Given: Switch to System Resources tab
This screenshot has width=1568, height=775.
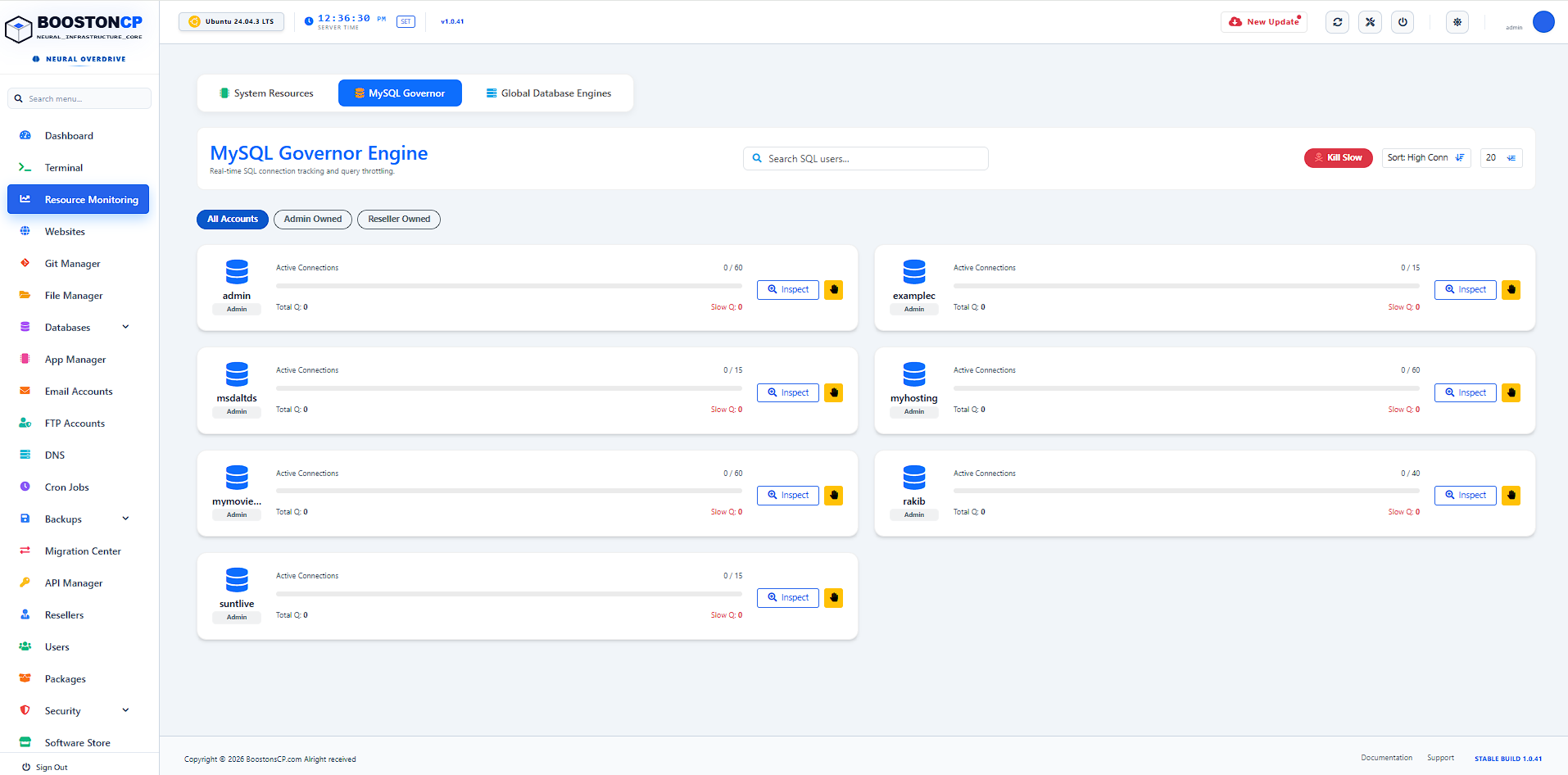Looking at the screenshot, I should coord(266,93).
